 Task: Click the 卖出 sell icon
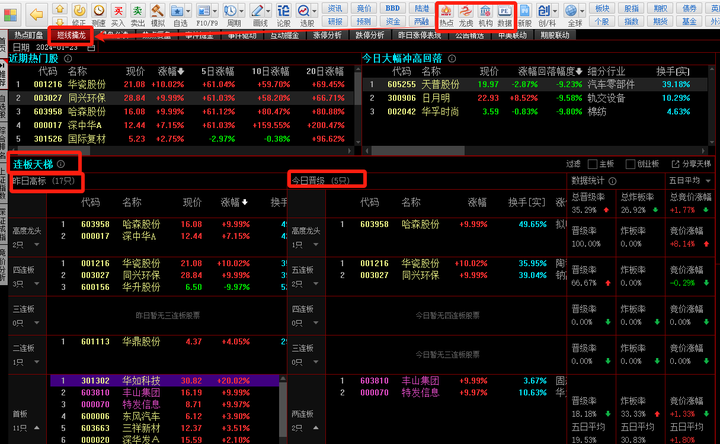[137, 13]
